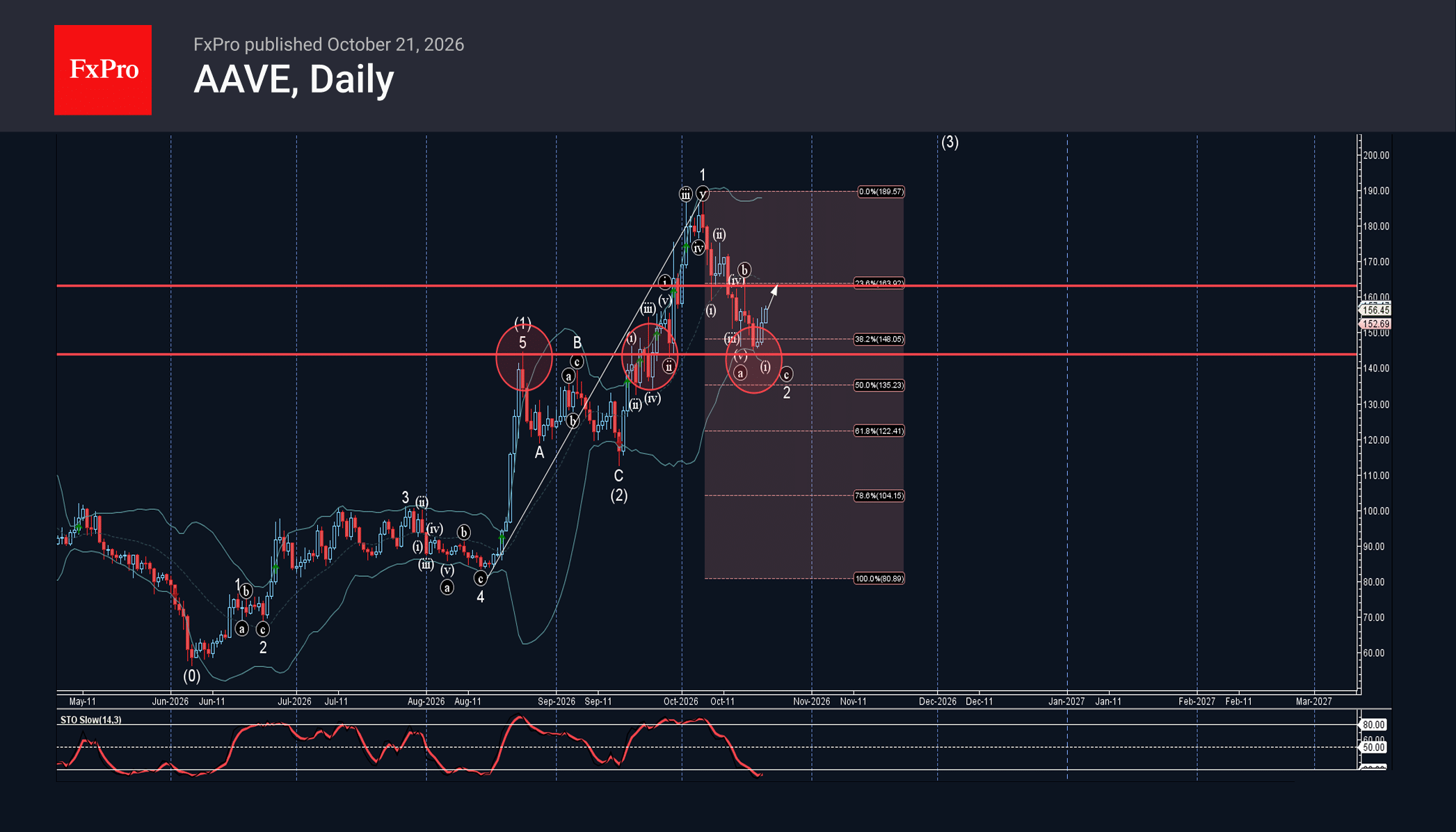
Task: Select the "AAVE, Daily" chart title
Action: [294, 79]
